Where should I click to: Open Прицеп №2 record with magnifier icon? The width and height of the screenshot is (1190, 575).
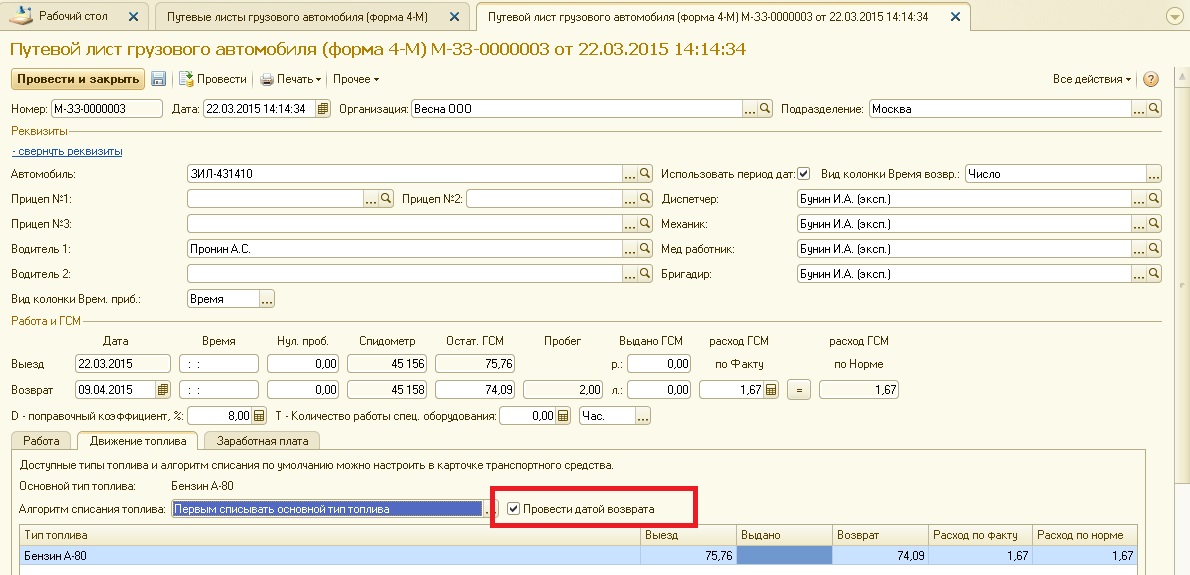tap(645, 199)
